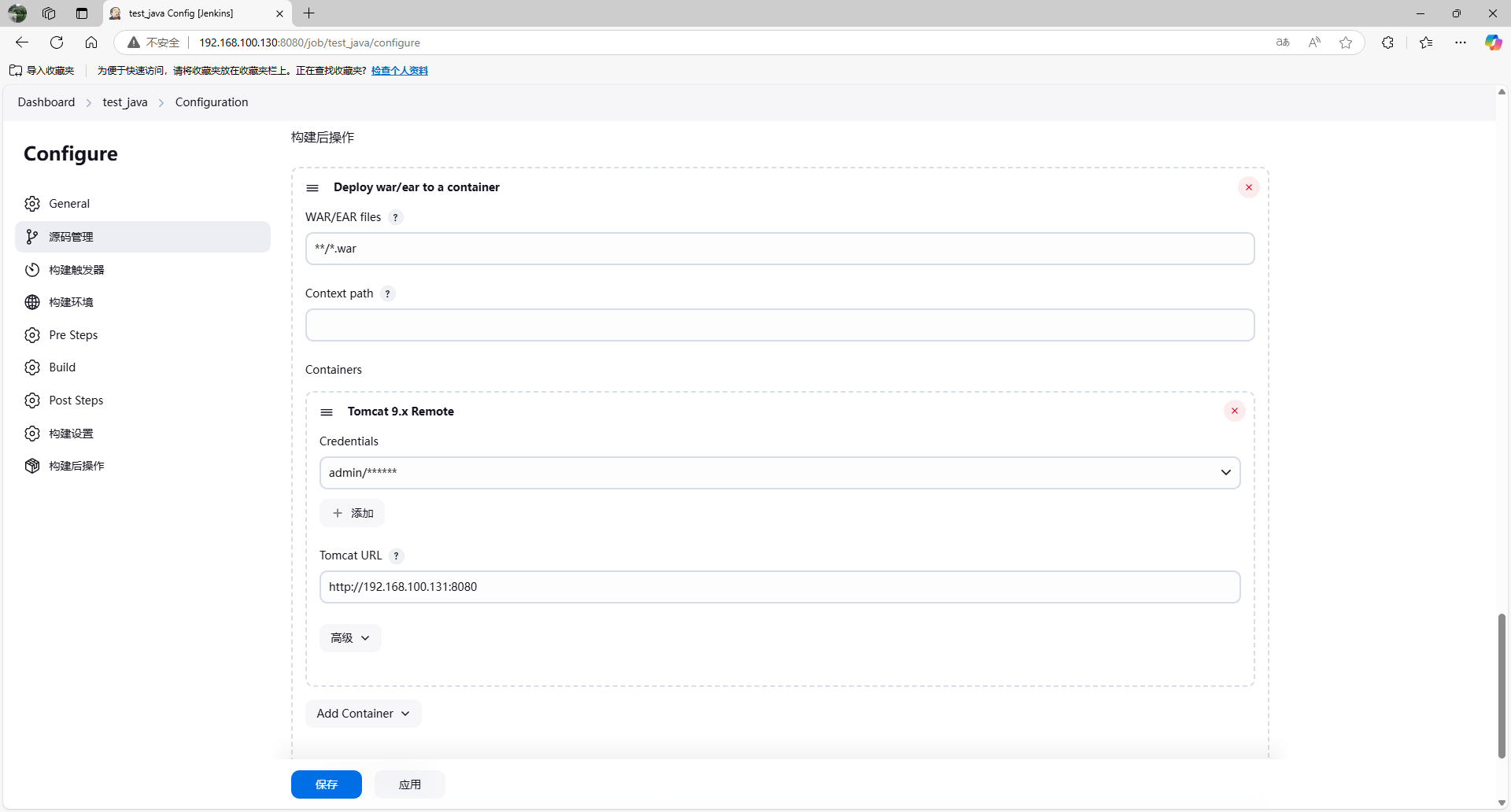Open the Credentials dropdown admin/******
Image resolution: width=1511 pixels, height=812 pixels.
[779, 473]
